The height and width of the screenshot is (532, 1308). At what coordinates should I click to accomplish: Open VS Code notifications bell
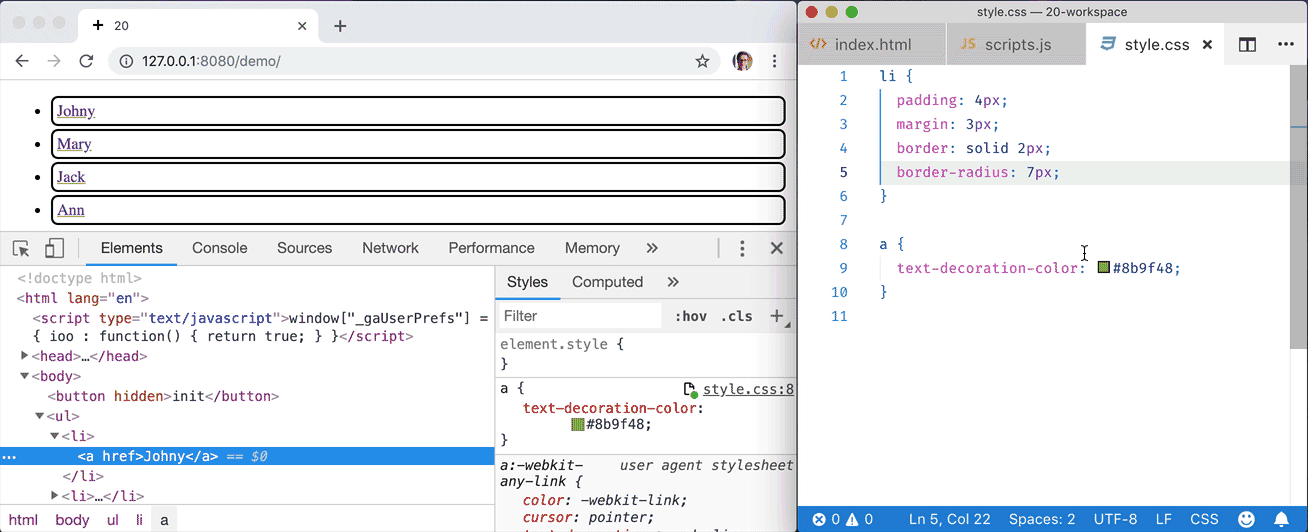pos(1281,520)
